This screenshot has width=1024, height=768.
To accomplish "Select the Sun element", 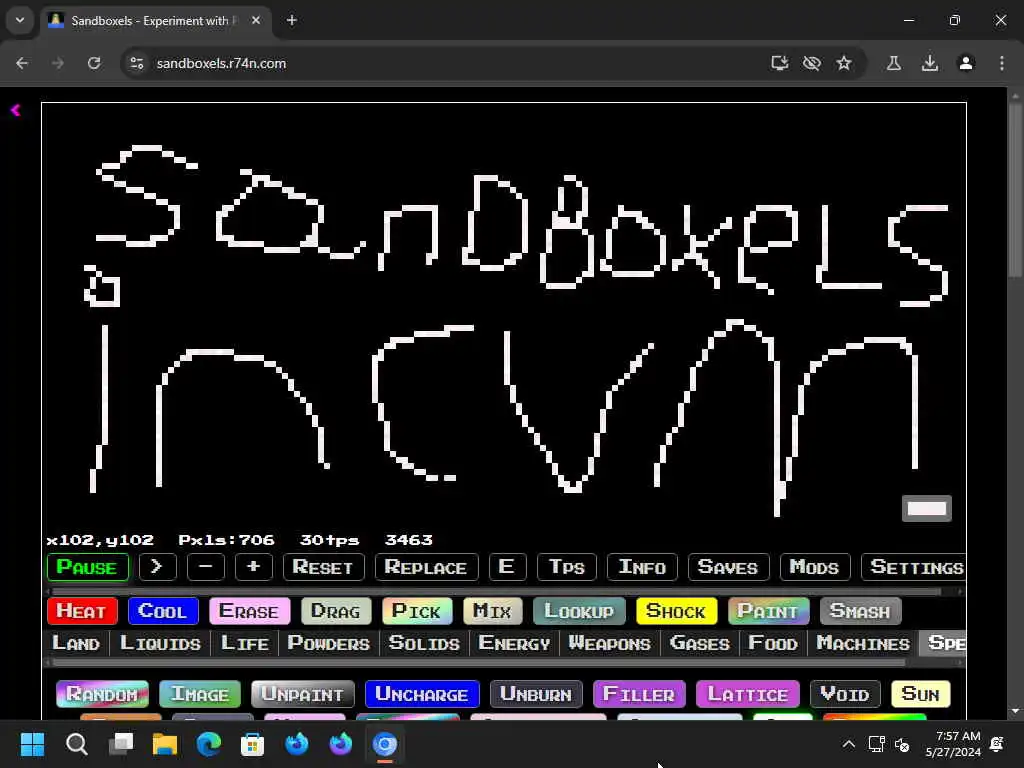I will [921, 694].
